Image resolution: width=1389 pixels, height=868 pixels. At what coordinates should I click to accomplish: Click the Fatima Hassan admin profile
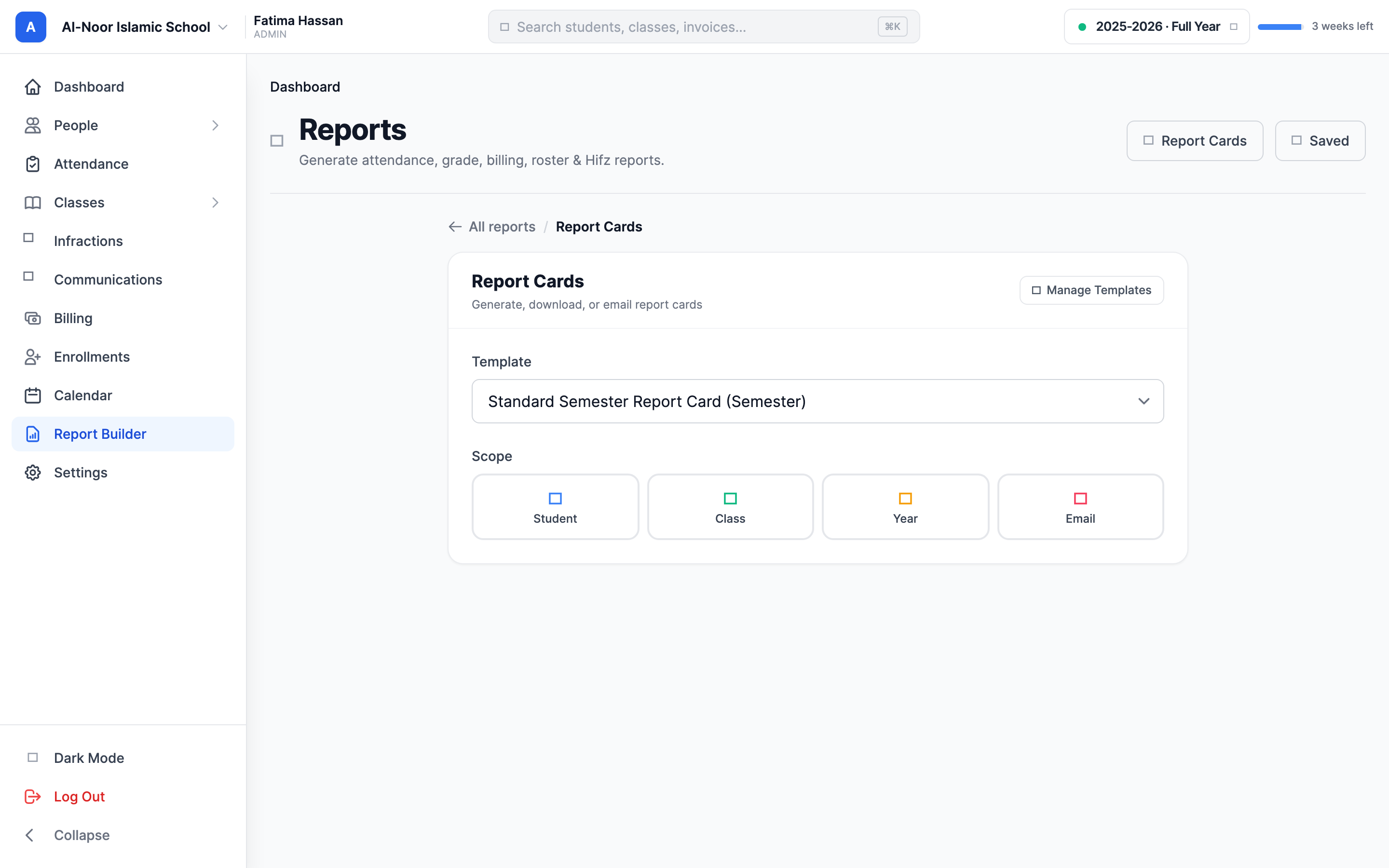pos(298,27)
